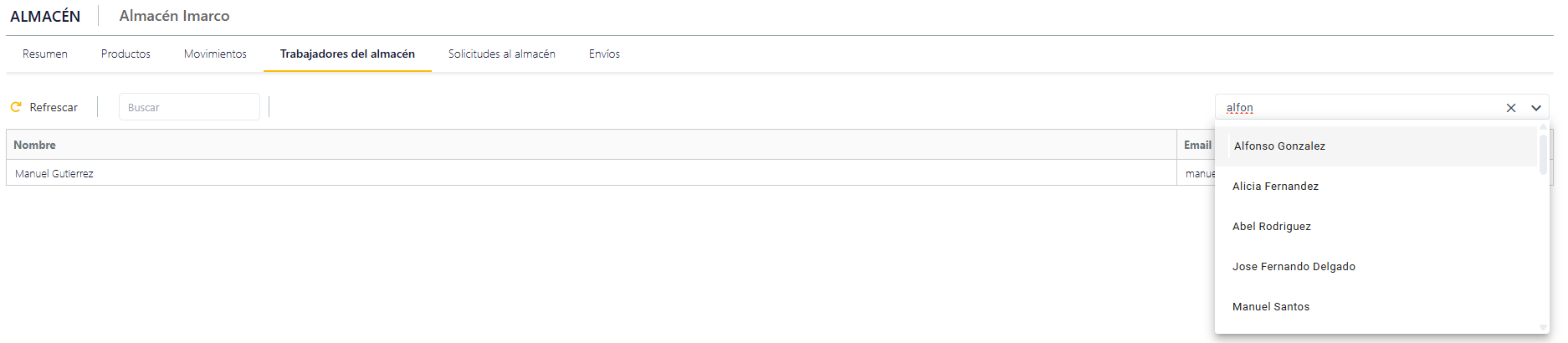
Task: Collapse the worker dropdown using chevron arrow
Action: (1536, 108)
